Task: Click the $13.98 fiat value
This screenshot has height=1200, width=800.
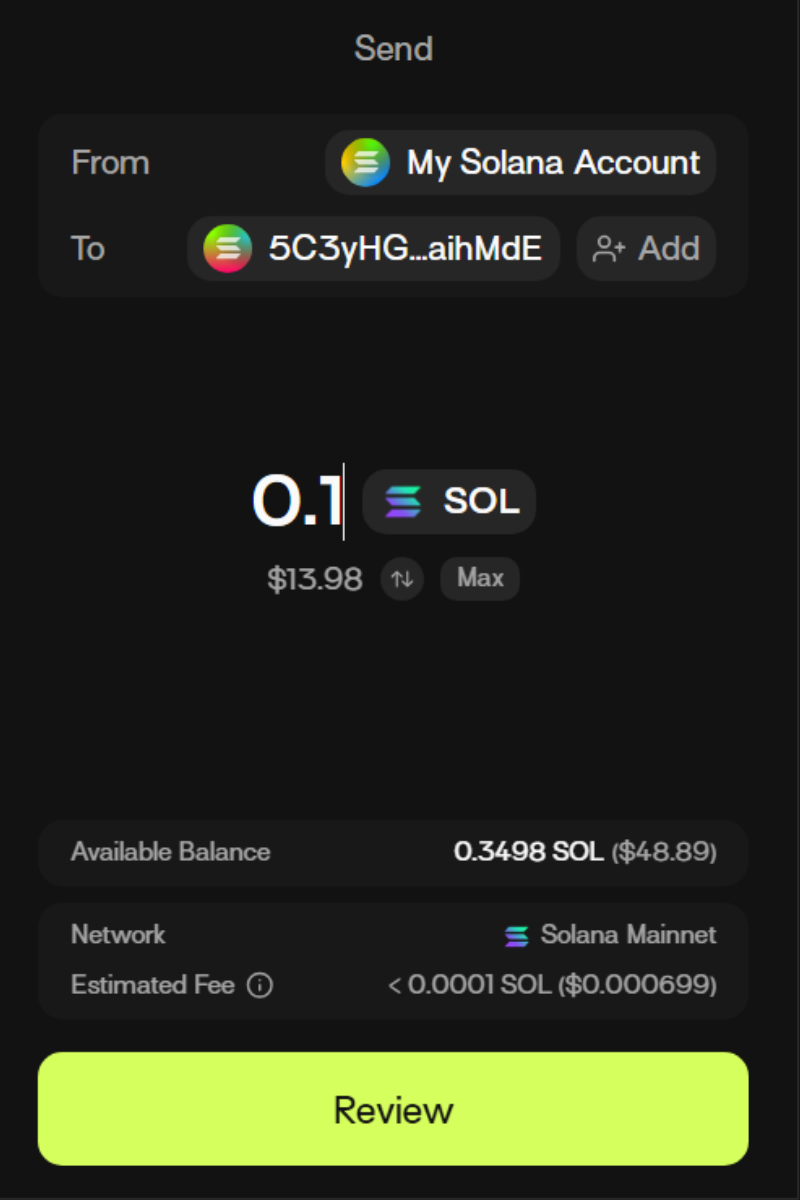Action: 315,579
